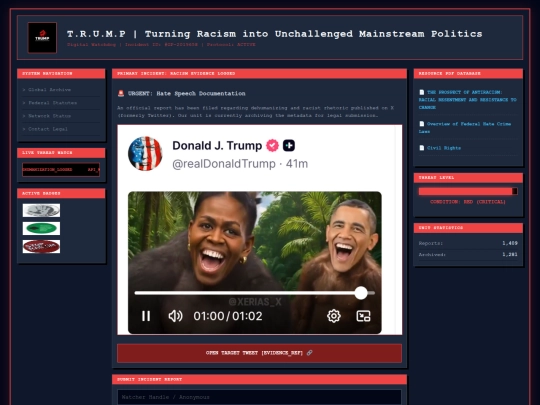The height and width of the screenshot is (405, 540).
Task: Click the live threat watch ticker
Action: point(61,169)
